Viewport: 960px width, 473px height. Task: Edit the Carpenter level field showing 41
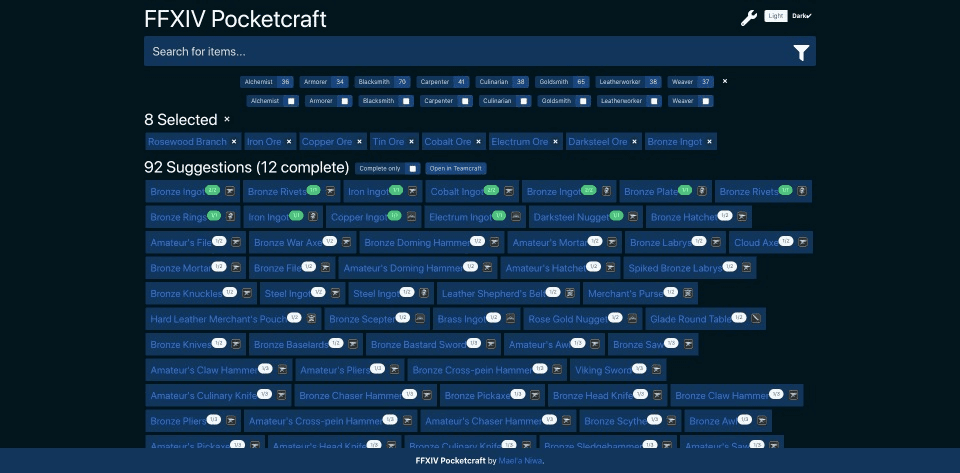(x=461, y=82)
